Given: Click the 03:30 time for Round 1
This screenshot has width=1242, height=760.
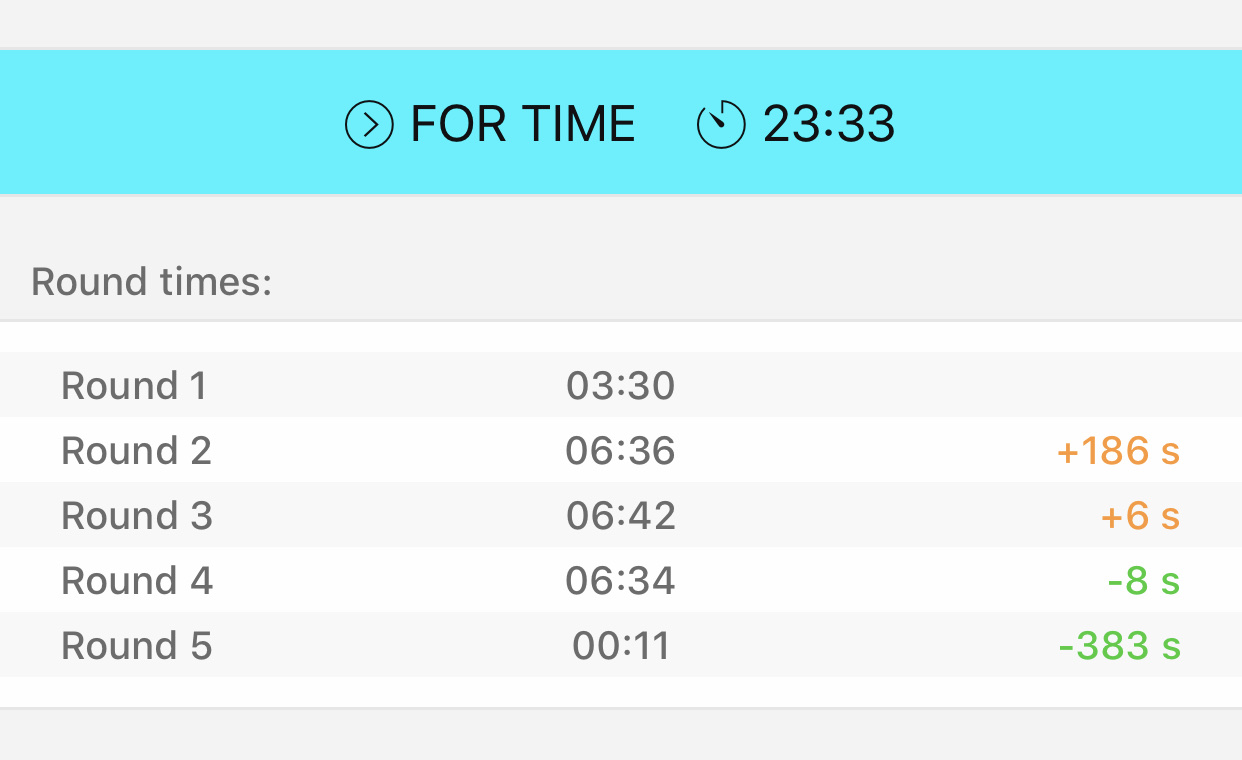Looking at the screenshot, I should click(x=621, y=386).
